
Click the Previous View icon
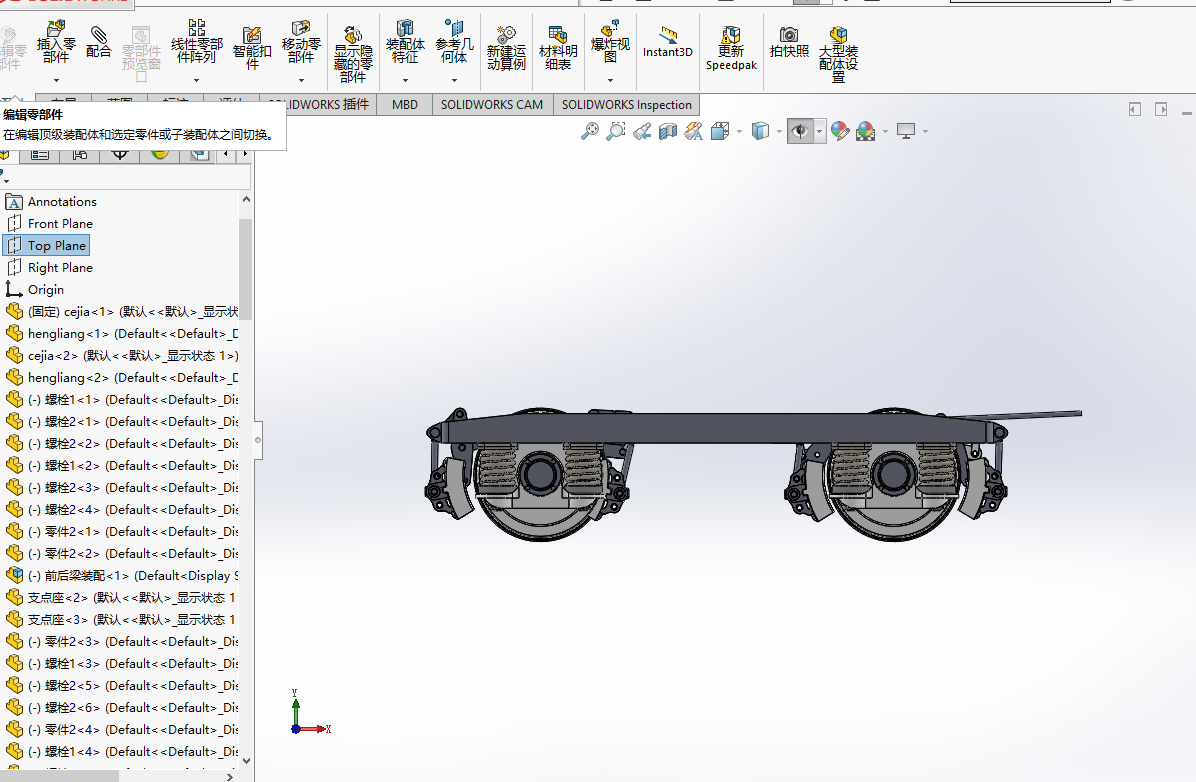click(x=642, y=131)
